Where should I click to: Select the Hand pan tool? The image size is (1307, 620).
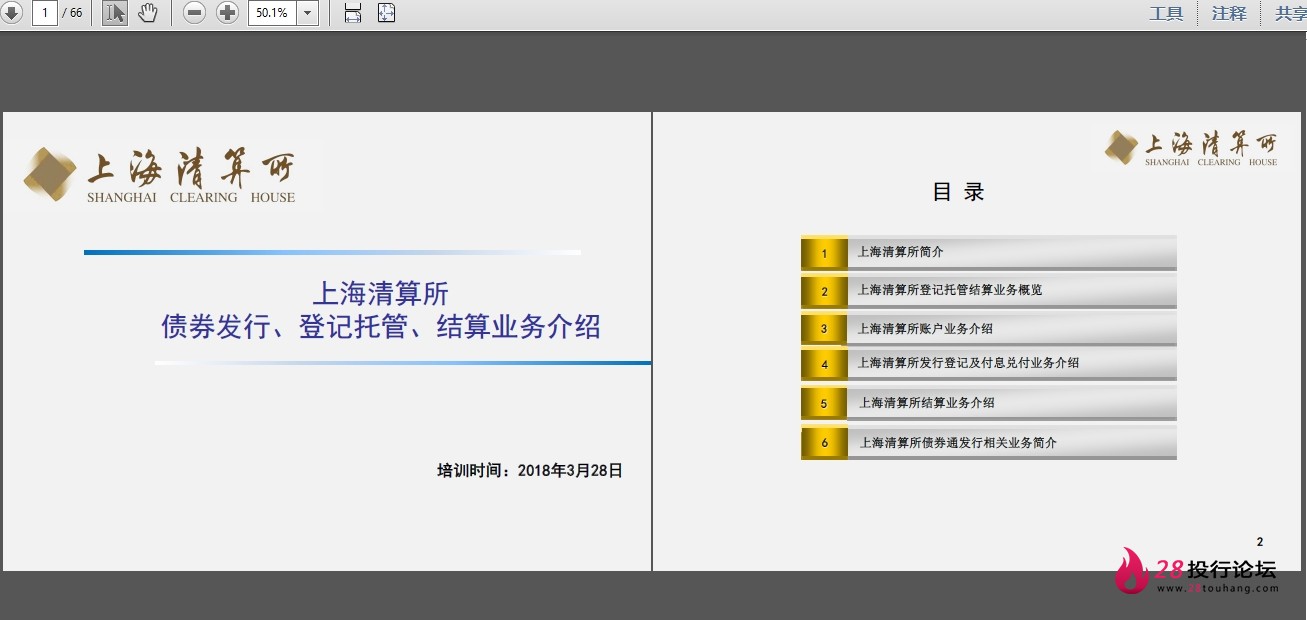pos(148,13)
